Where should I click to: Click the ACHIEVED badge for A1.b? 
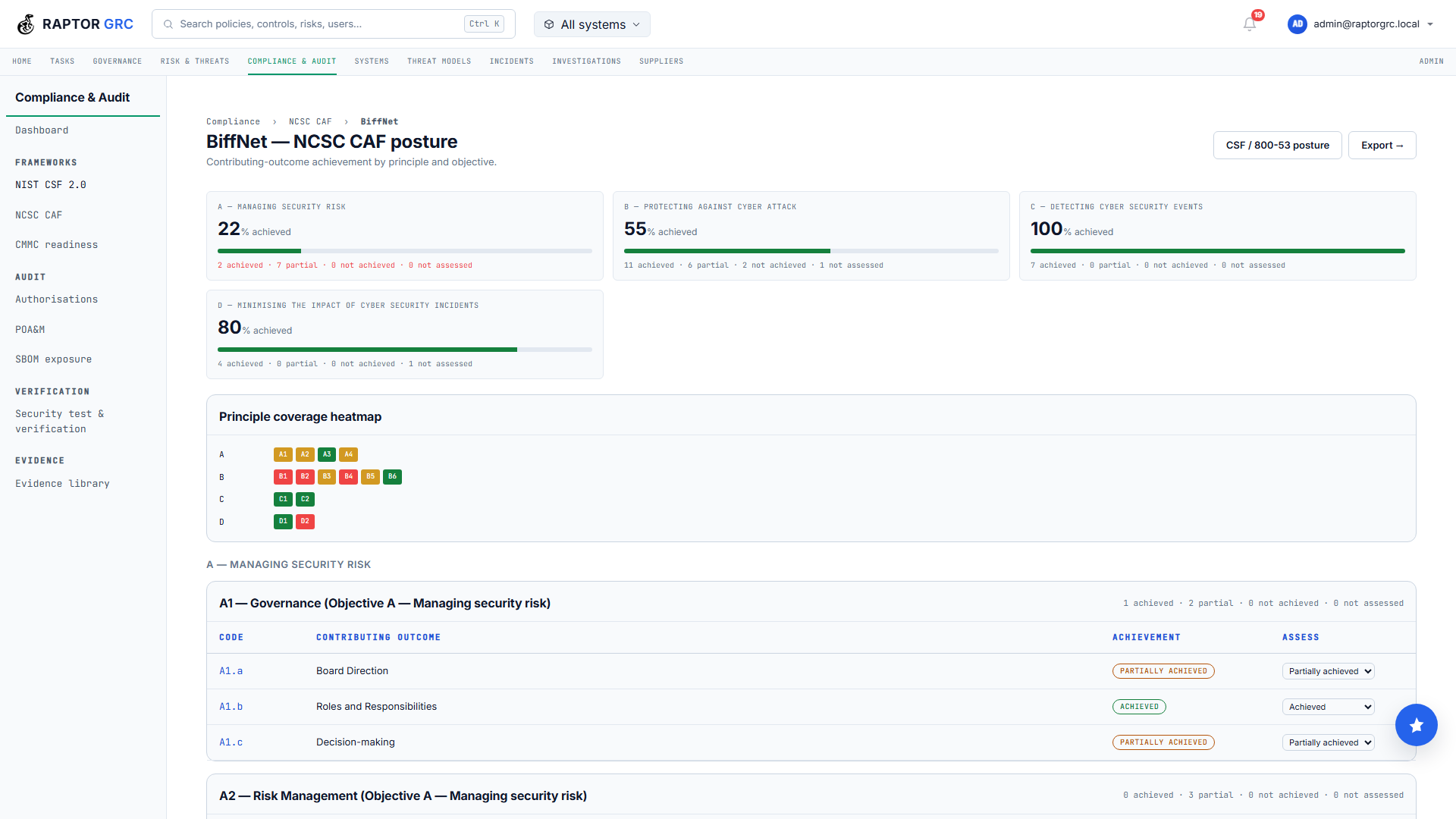point(1139,707)
